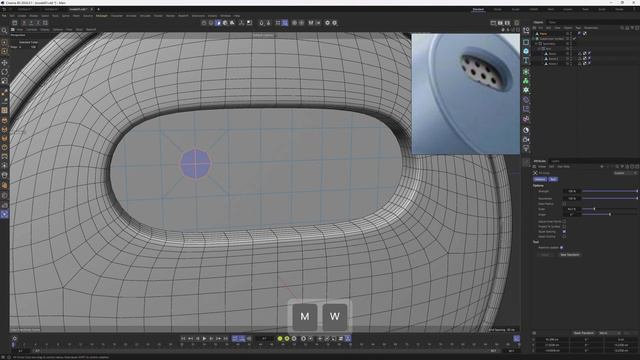
Task: Disable the Subdivision Surface green checkmark
Action: (575, 39)
